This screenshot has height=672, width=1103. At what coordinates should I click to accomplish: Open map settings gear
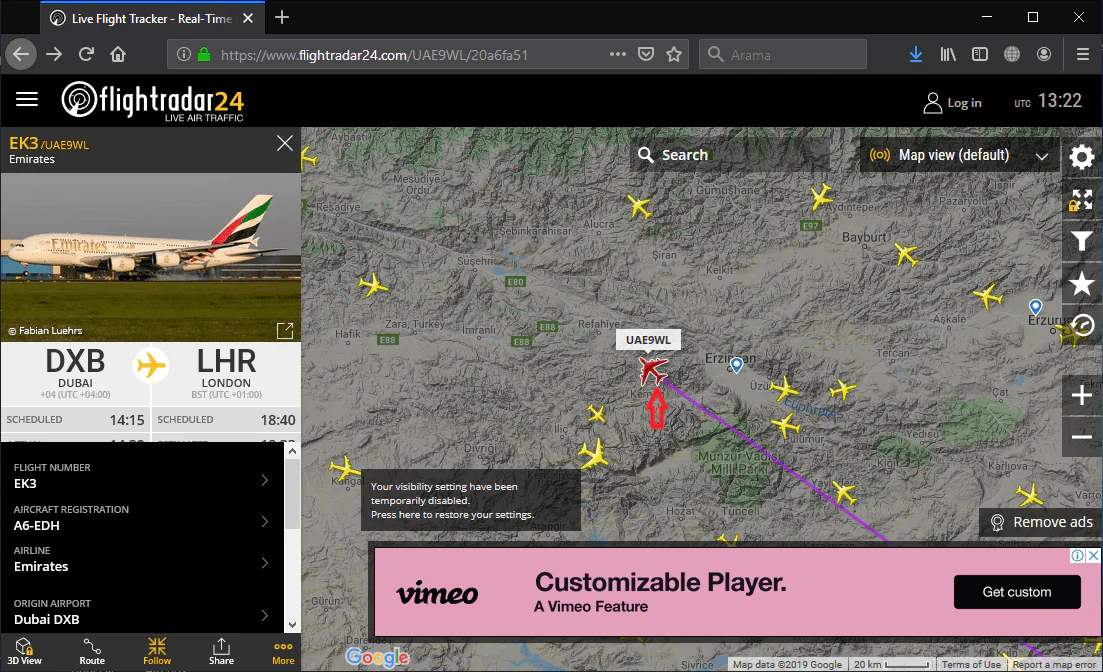[x=1082, y=156]
